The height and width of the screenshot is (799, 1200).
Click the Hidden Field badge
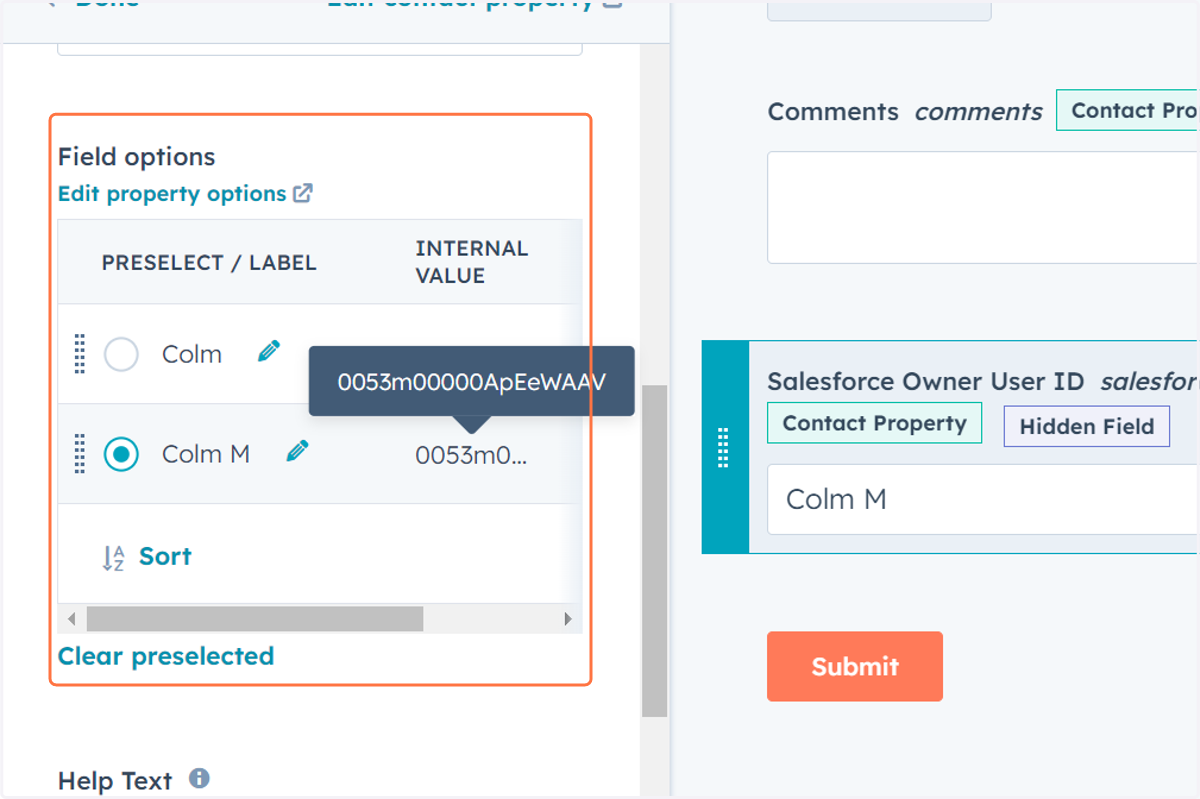click(x=1087, y=426)
